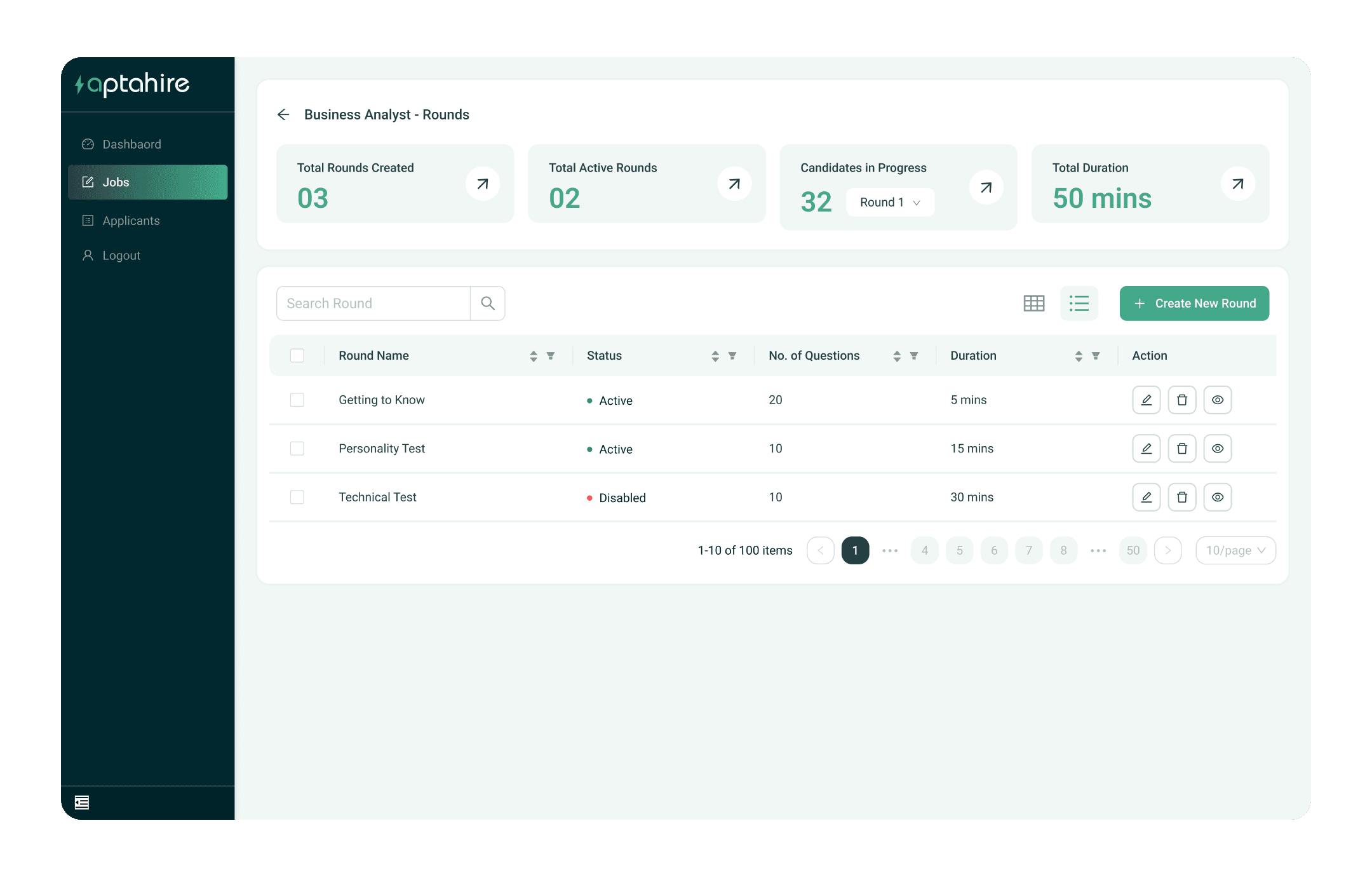Check the Getting to Know row checkbox
This screenshot has width=1372, height=877.
(x=297, y=400)
